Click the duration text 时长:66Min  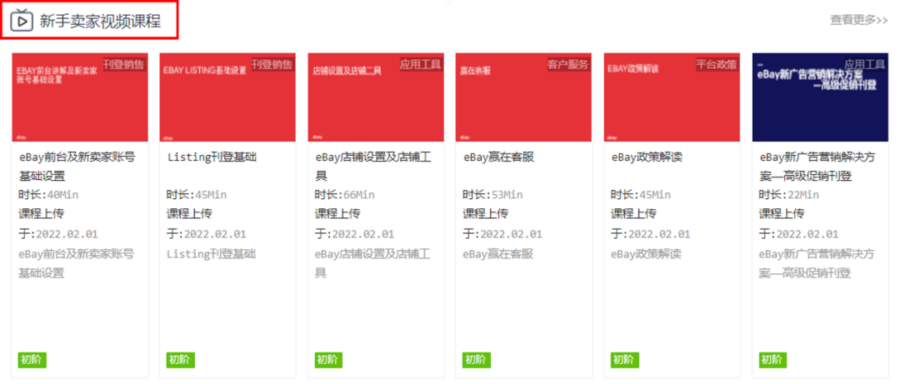(x=344, y=195)
